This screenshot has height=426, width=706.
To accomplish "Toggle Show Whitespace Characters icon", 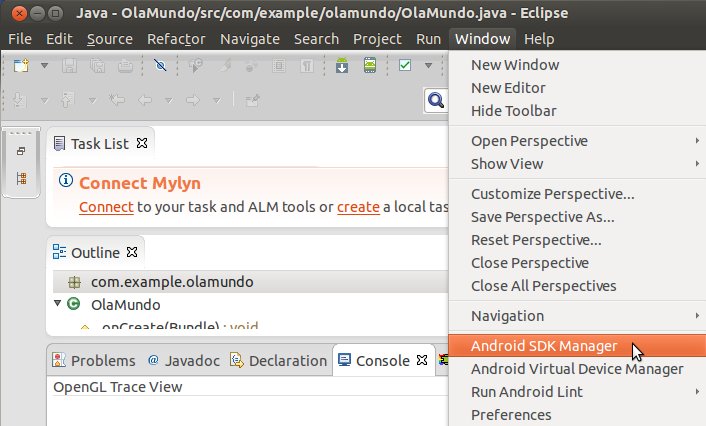I will click(306, 66).
